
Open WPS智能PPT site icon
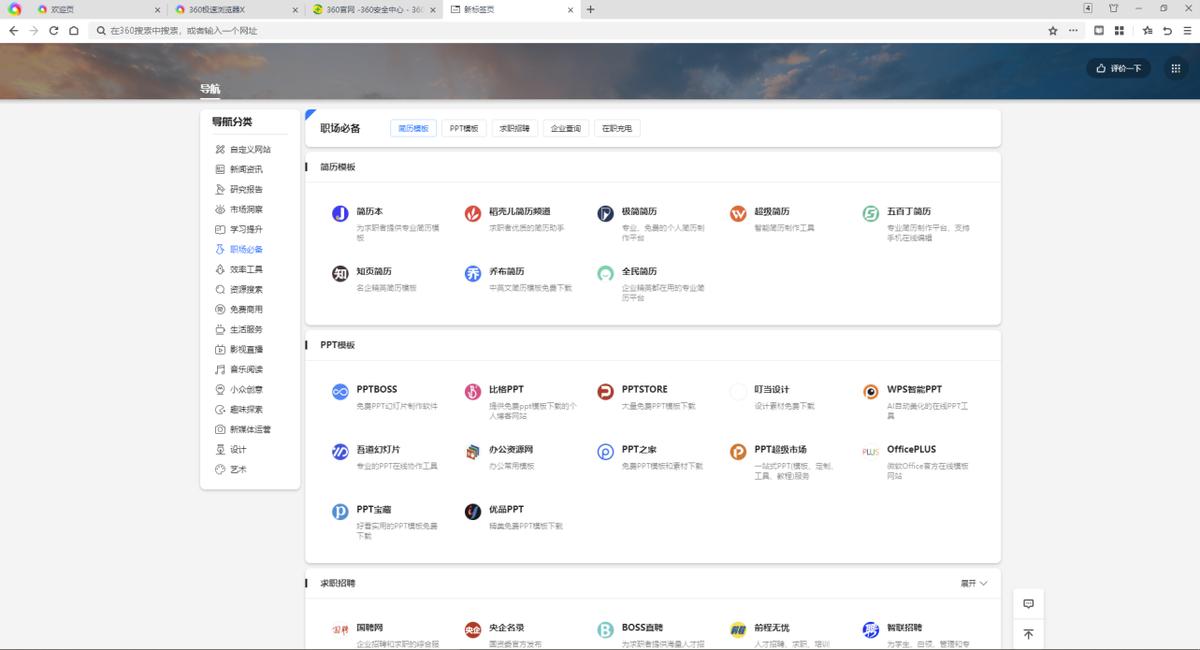871,392
